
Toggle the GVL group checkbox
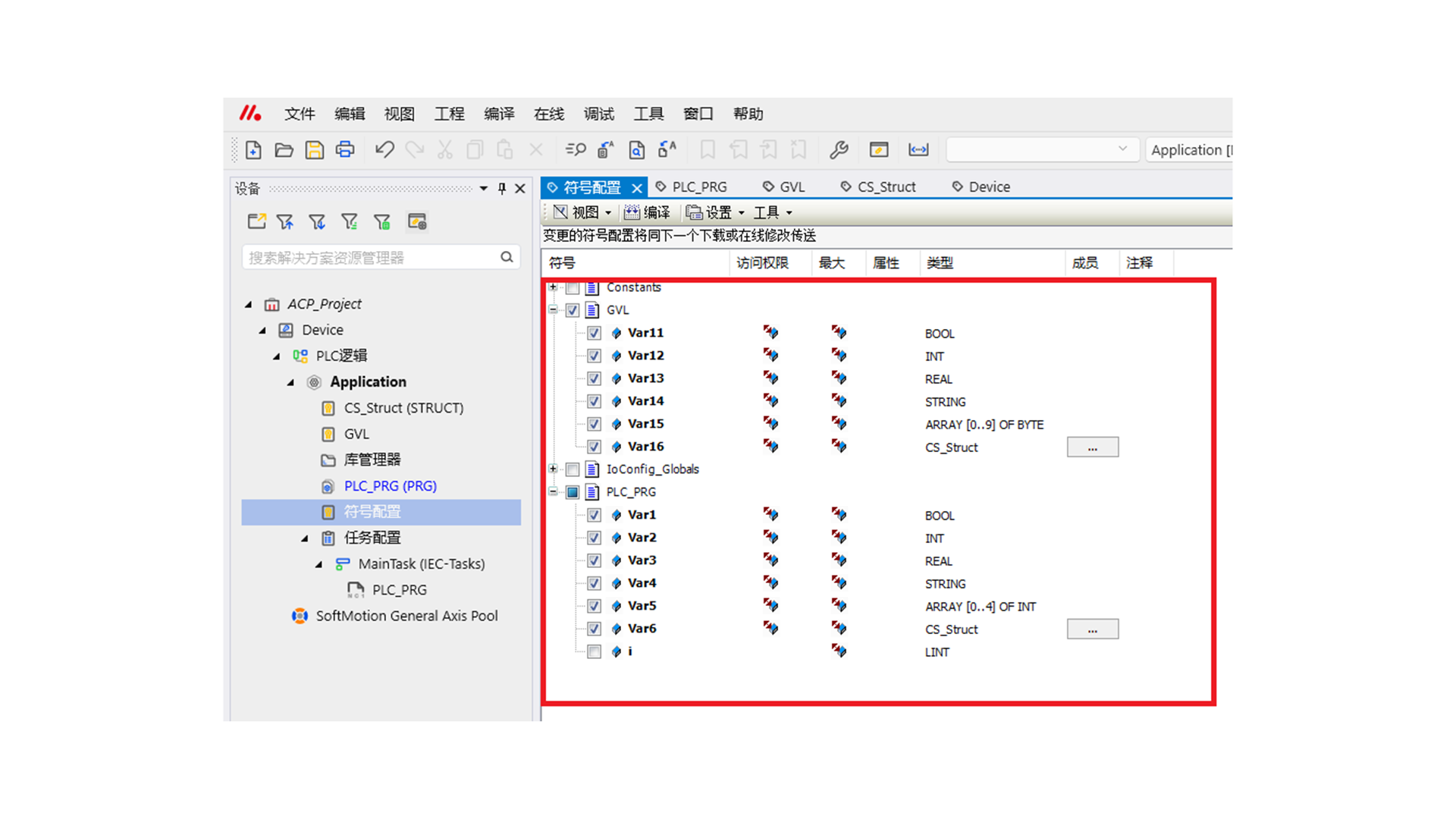(573, 310)
